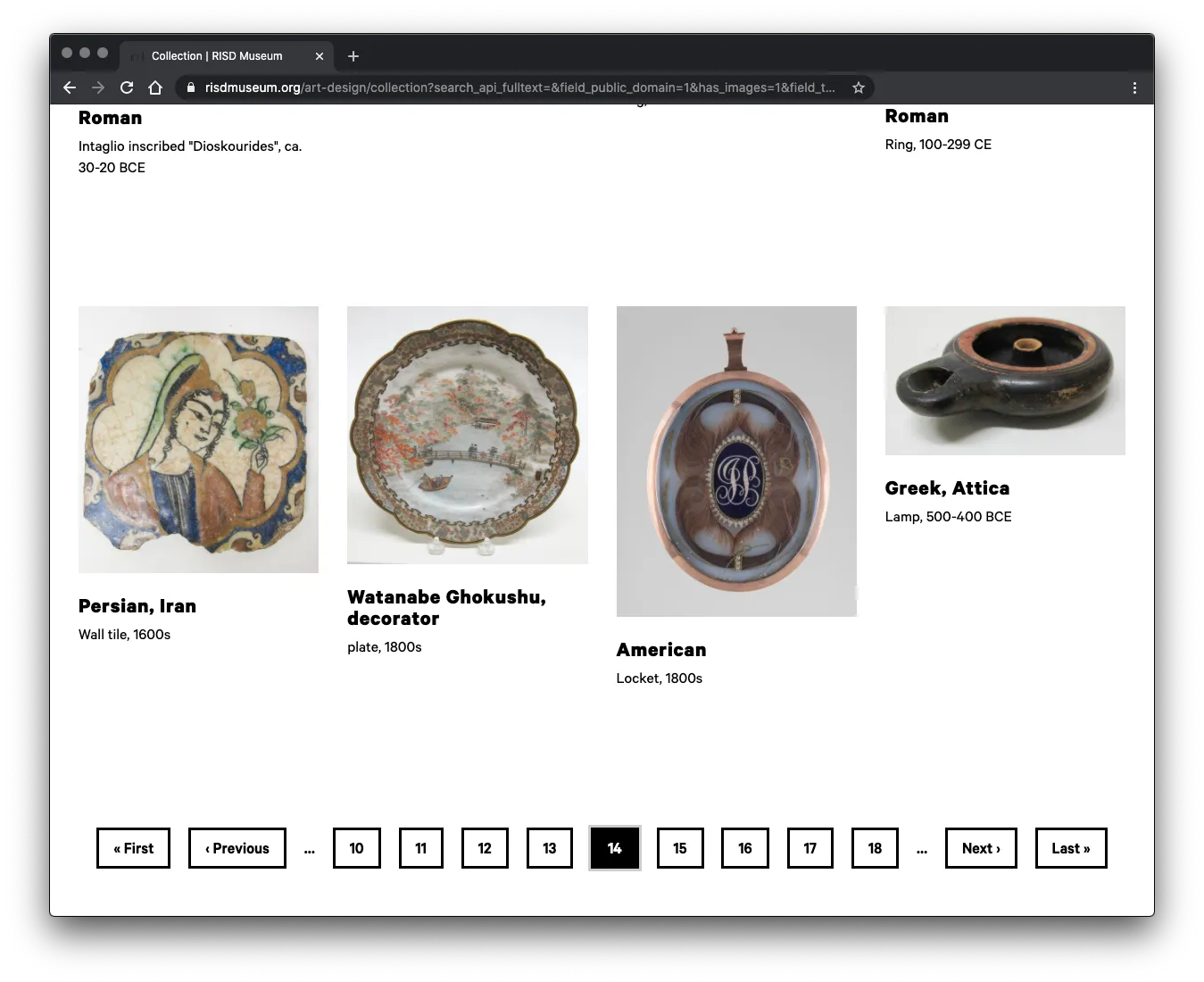Go to page 15 of the collection

click(680, 848)
